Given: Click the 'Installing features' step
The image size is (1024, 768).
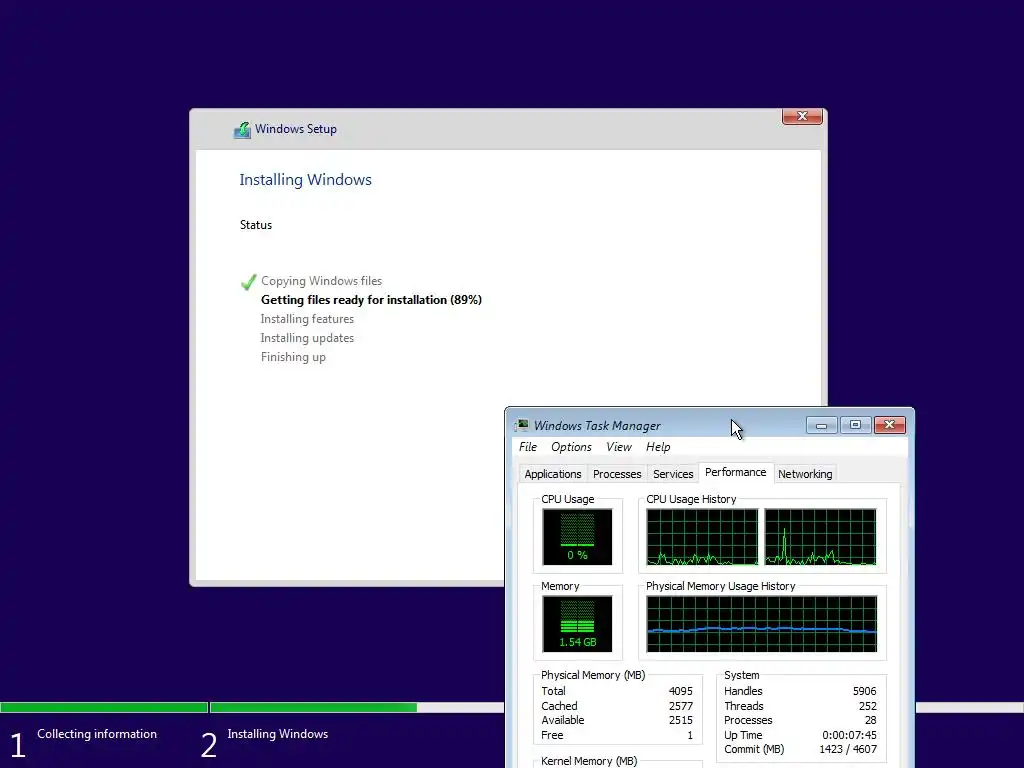Looking at the screenshot, I should click(x=307, y=319).
